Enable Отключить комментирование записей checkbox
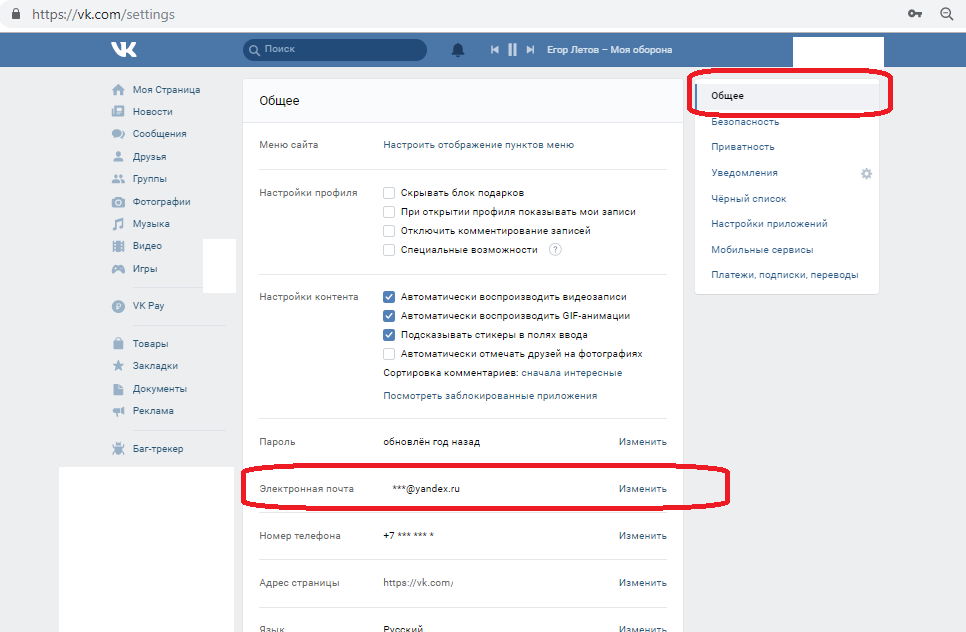966x632 pixels. (x=389, y=231)
